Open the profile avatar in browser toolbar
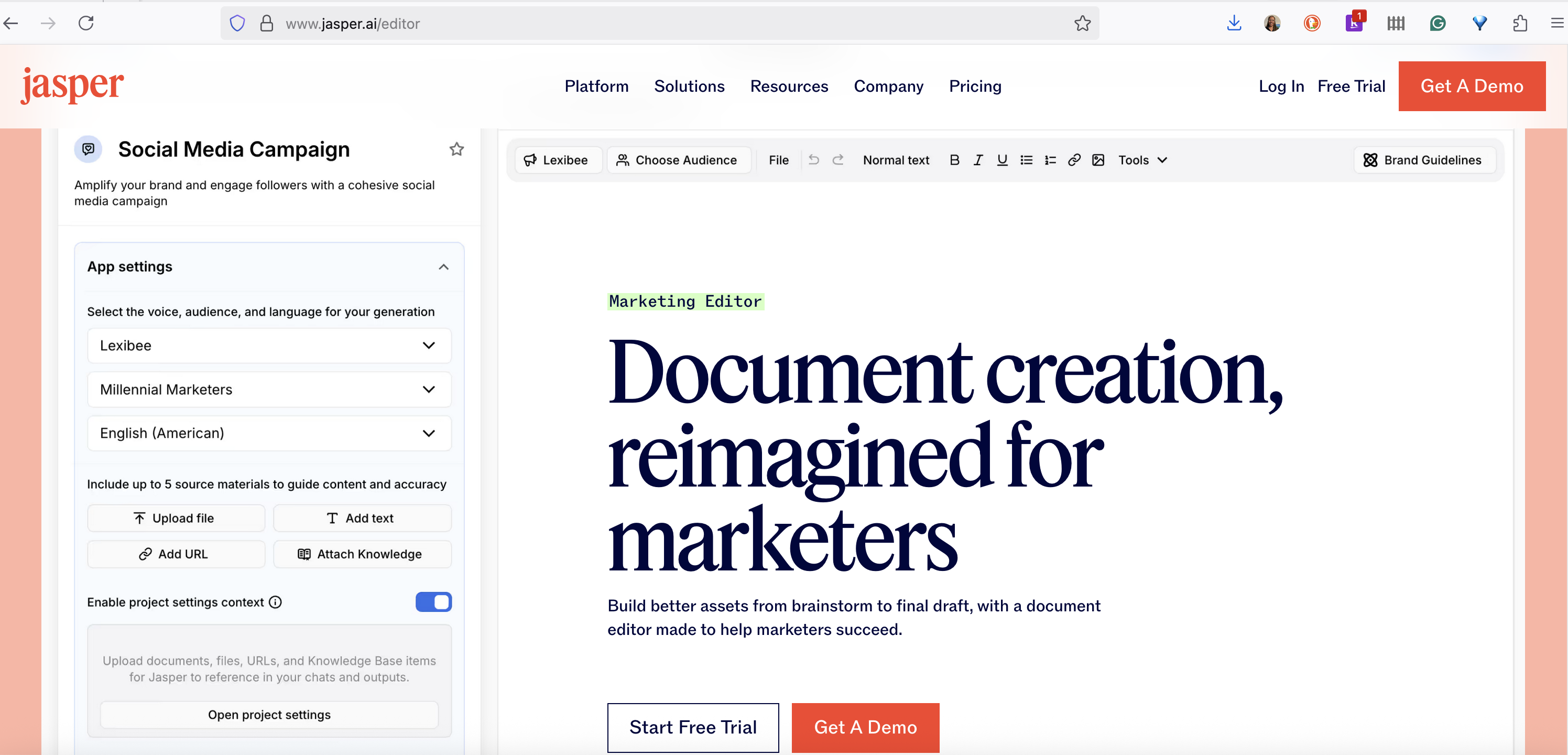The image size is (1568, 755). point(1271,24)
